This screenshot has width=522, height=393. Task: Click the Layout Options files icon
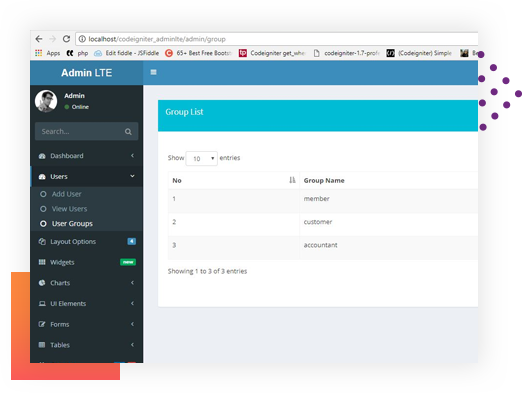[x=42, y=242]
